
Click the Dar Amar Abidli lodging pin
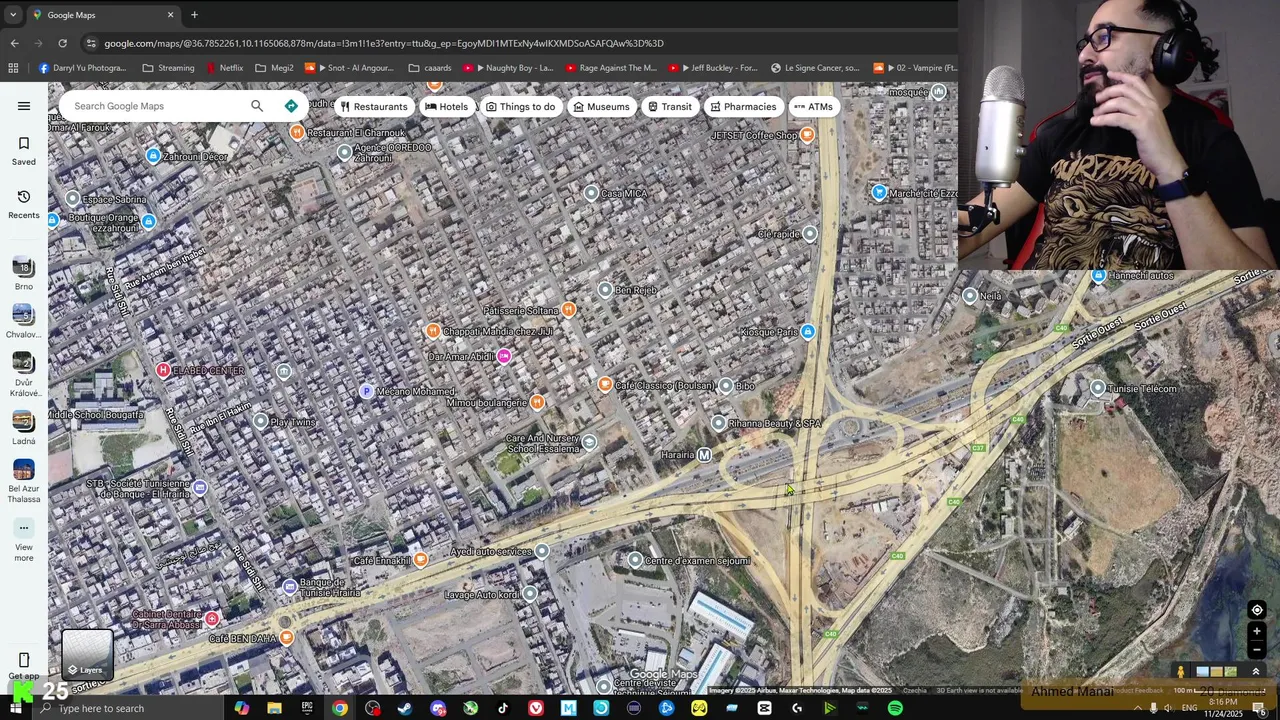tap(504, 357)
